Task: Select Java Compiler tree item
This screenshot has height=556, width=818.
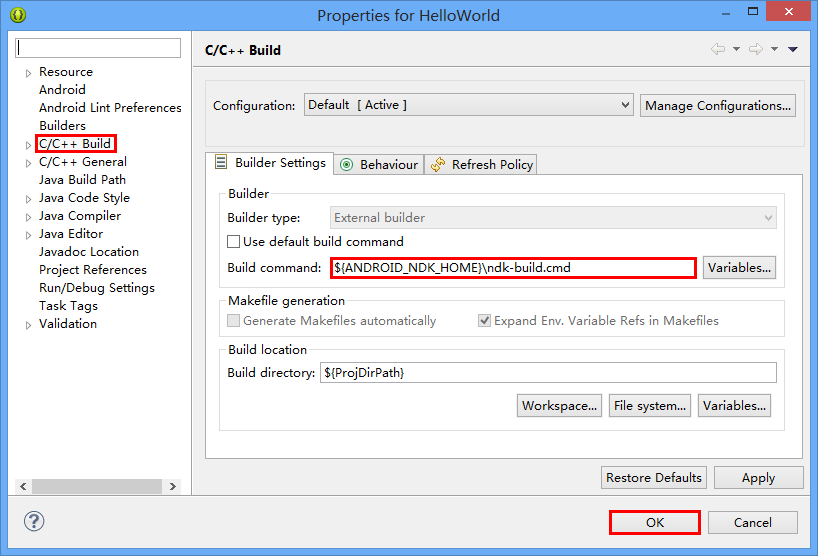Action: [x=80, y=215]
